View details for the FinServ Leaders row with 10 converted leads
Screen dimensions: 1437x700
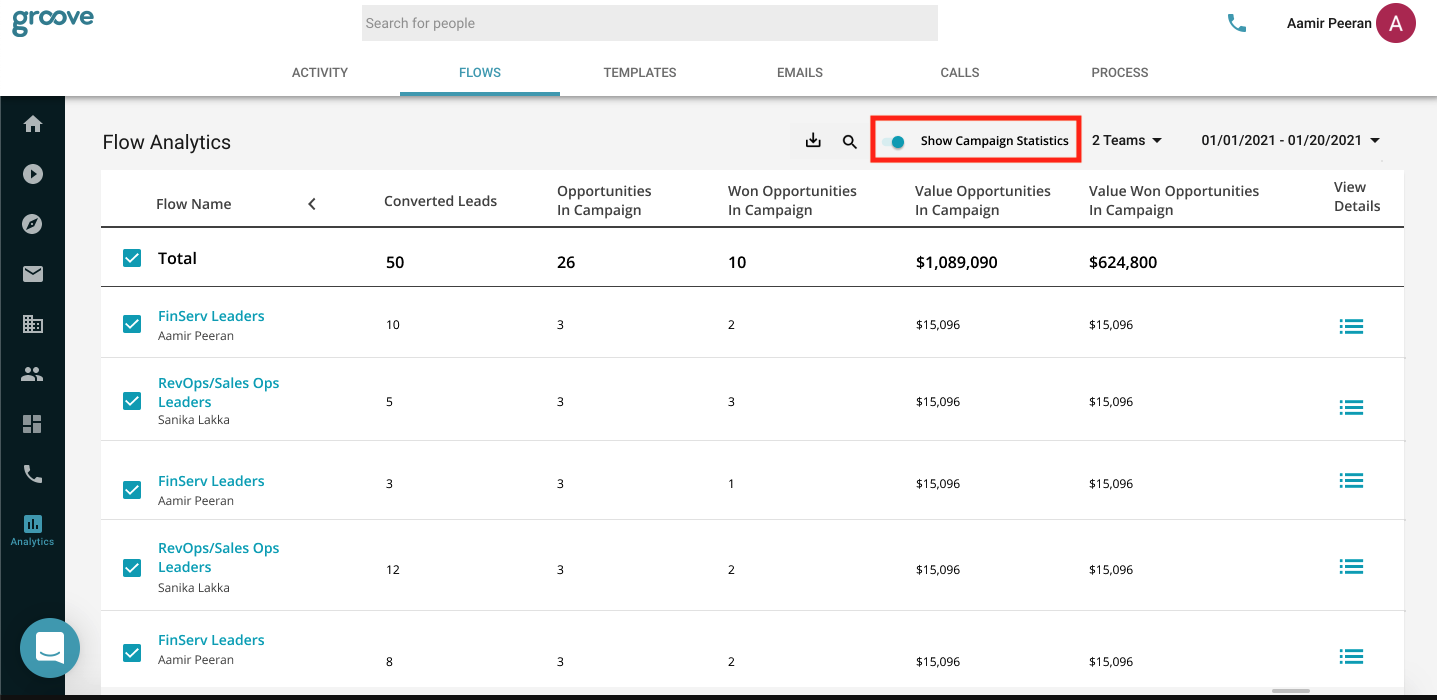click(1351, 326)
